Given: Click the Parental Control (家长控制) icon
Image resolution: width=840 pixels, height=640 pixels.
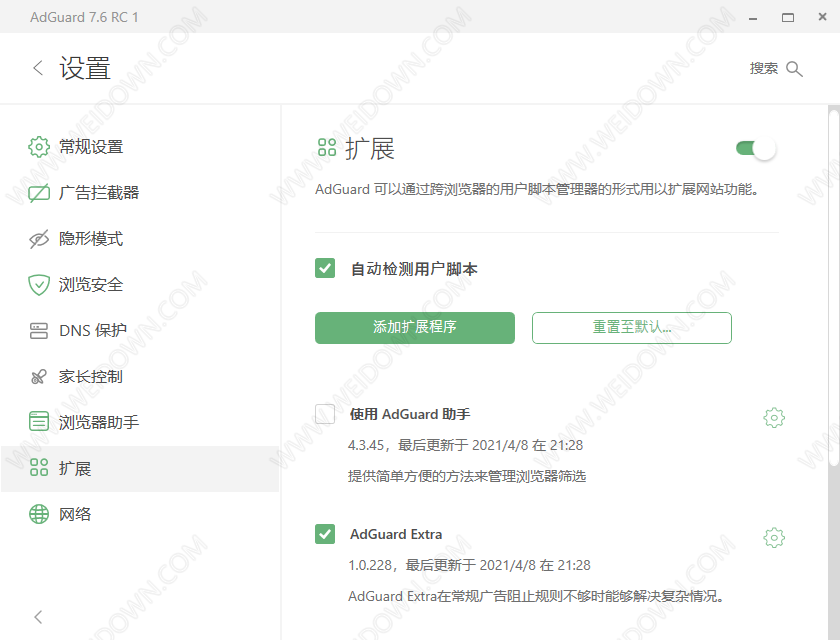Looking at the screenshot, I should click(39, 377).
